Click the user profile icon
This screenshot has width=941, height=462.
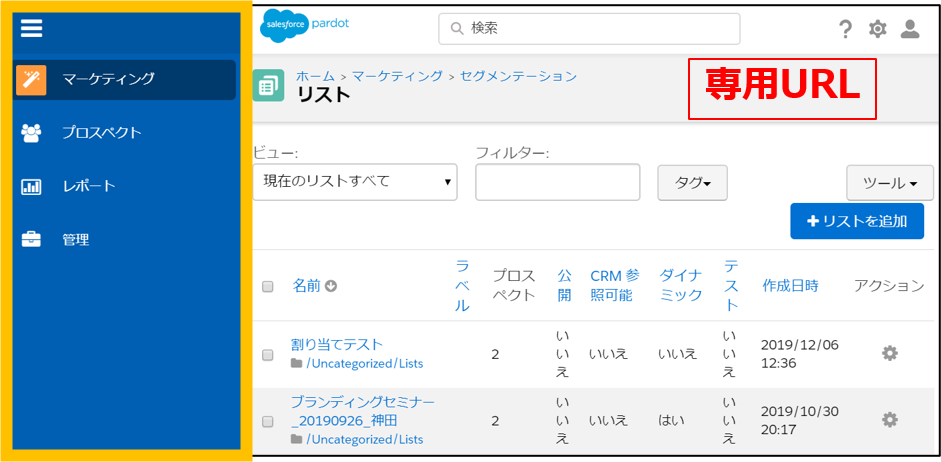coord(909,29)
